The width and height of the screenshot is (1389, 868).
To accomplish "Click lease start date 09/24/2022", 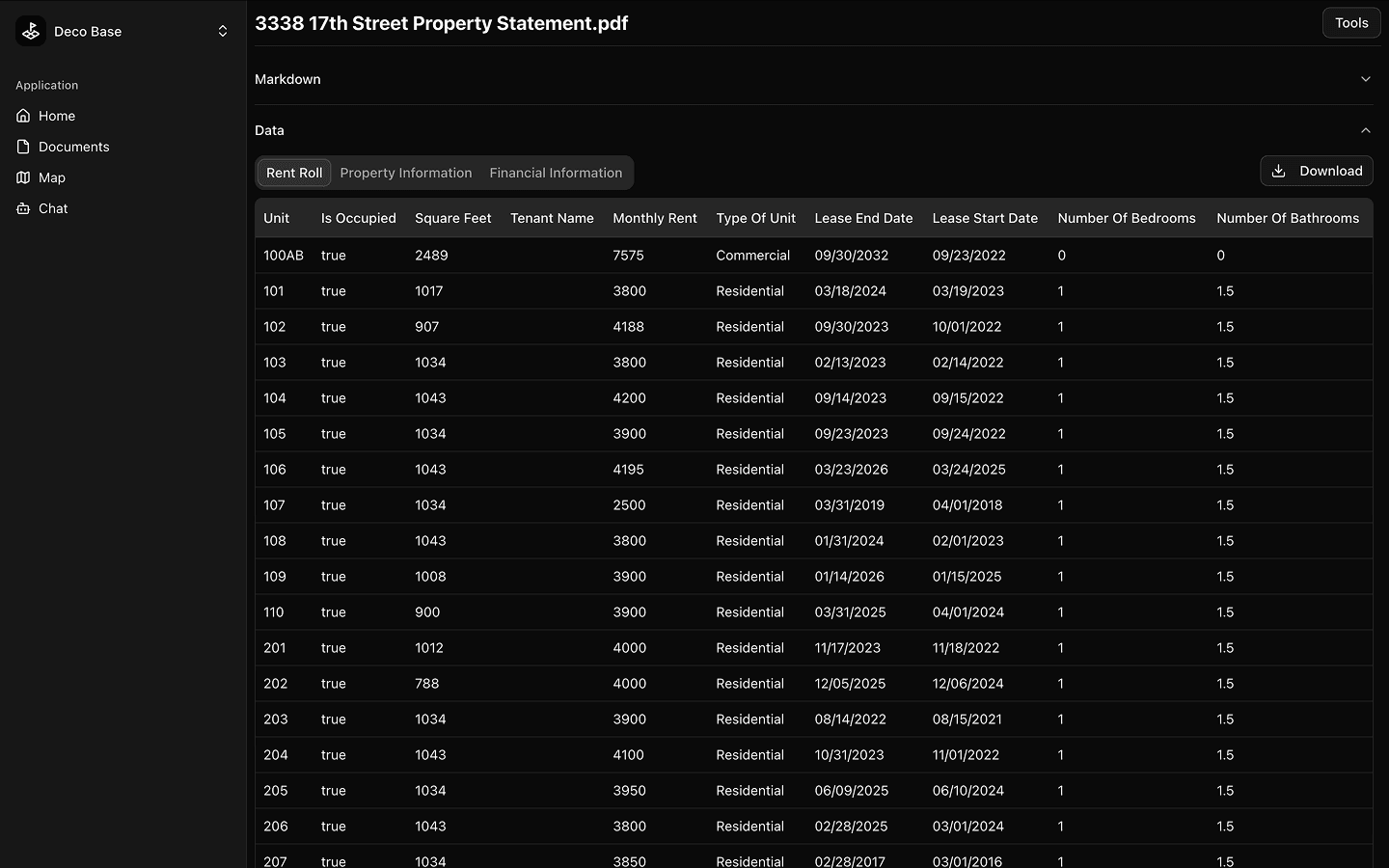I will click(968, 434).
